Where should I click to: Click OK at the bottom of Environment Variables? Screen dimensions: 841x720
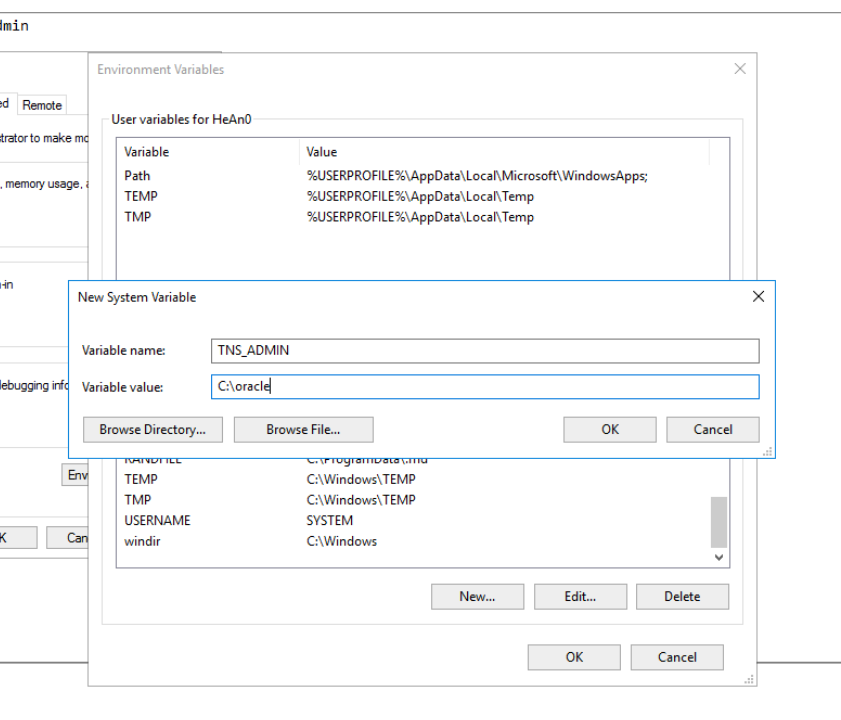pos(574,658)
